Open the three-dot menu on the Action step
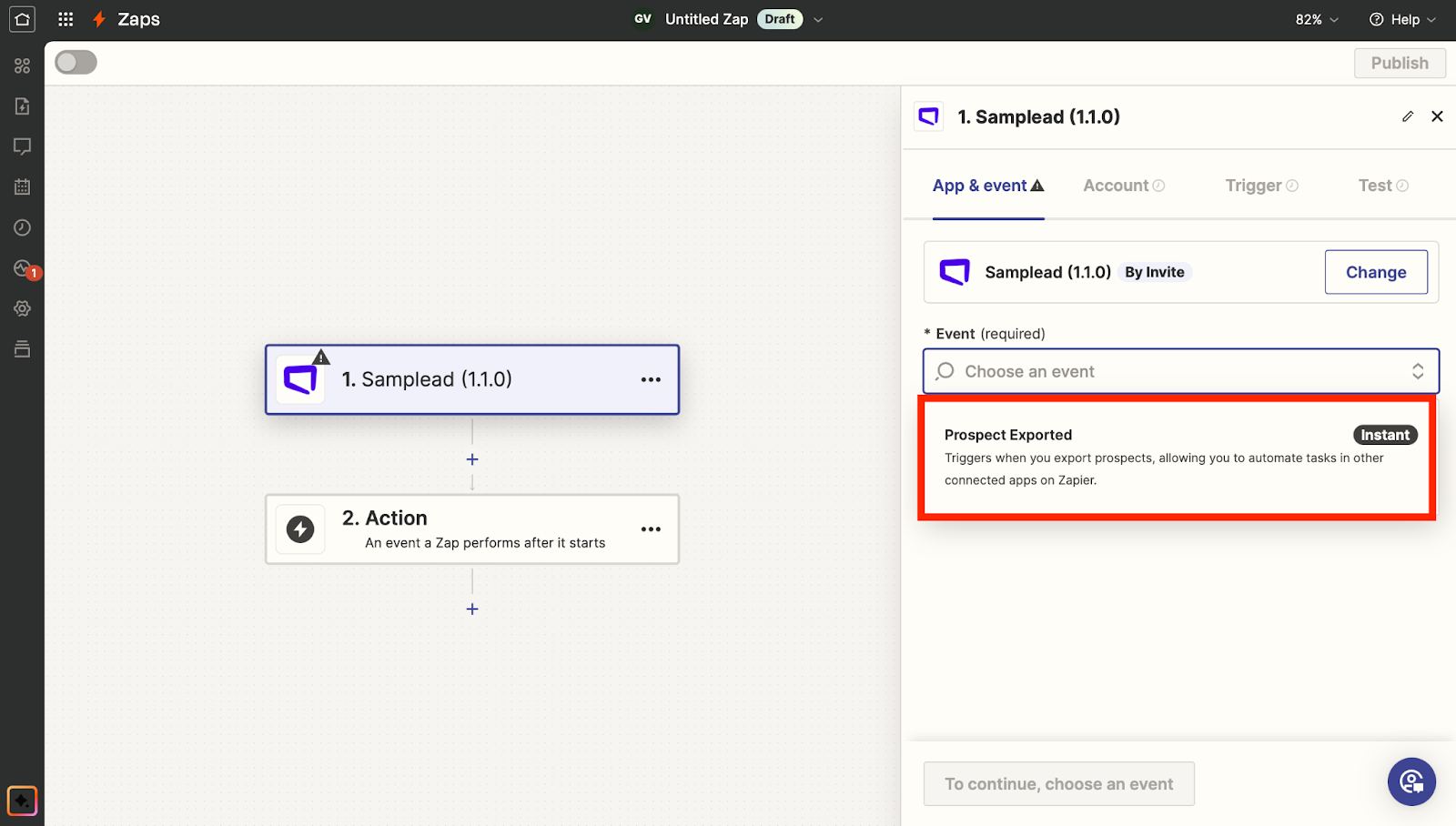The height and width of the screenshot is (826, 1456). (651, 529)
